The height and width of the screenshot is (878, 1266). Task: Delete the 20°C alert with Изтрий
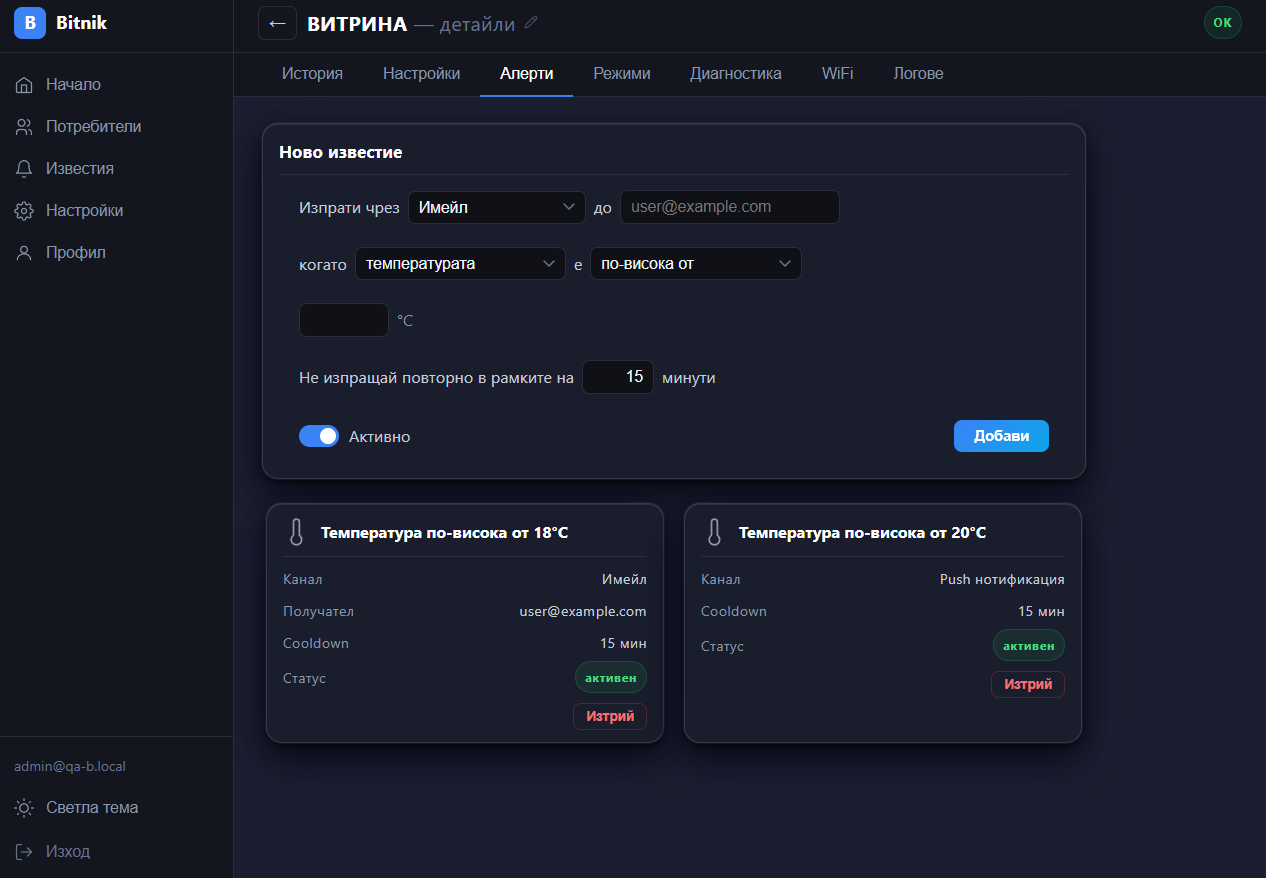(1028, 684)
